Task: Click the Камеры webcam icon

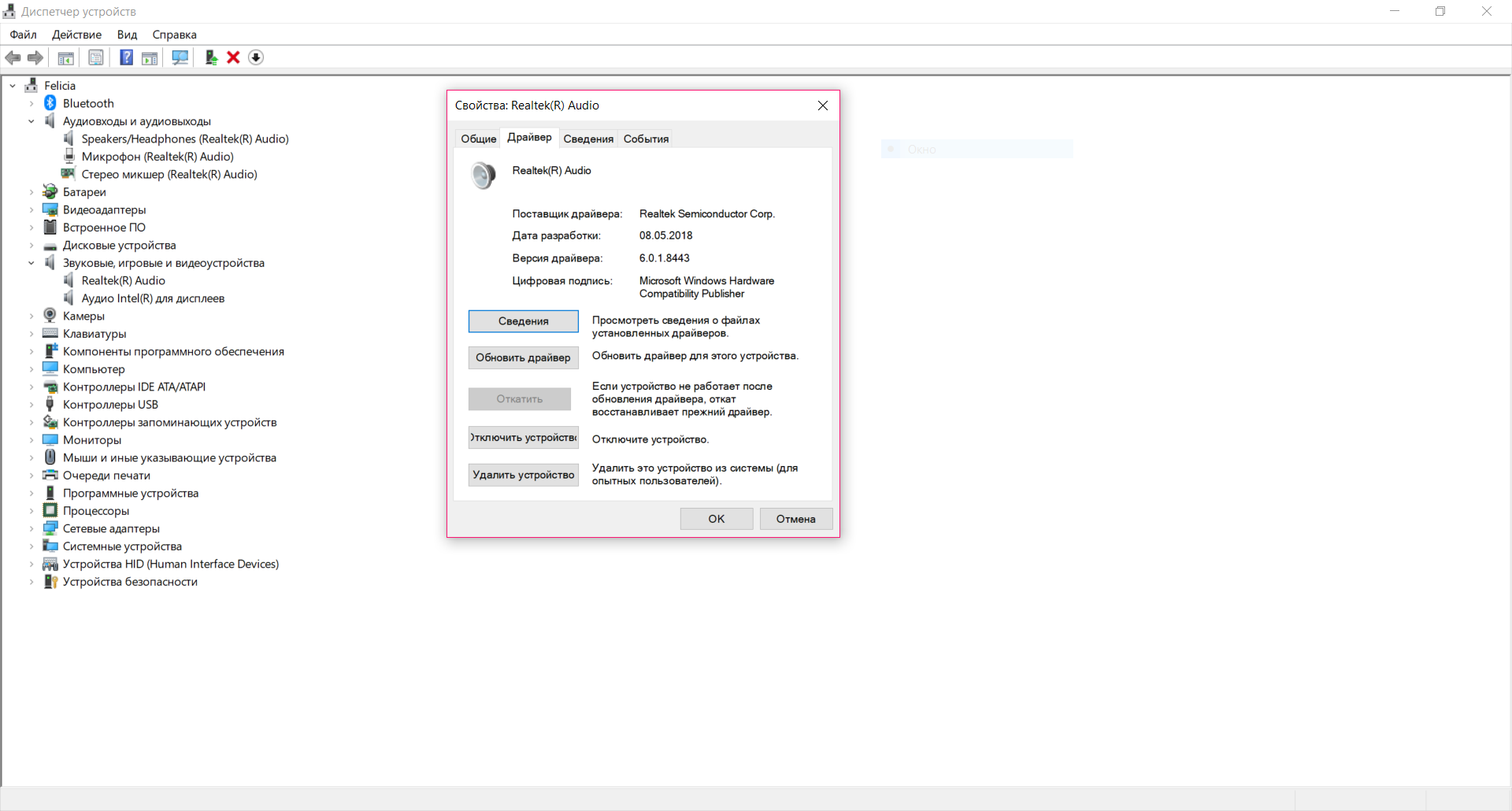Action: coord(50,316)
